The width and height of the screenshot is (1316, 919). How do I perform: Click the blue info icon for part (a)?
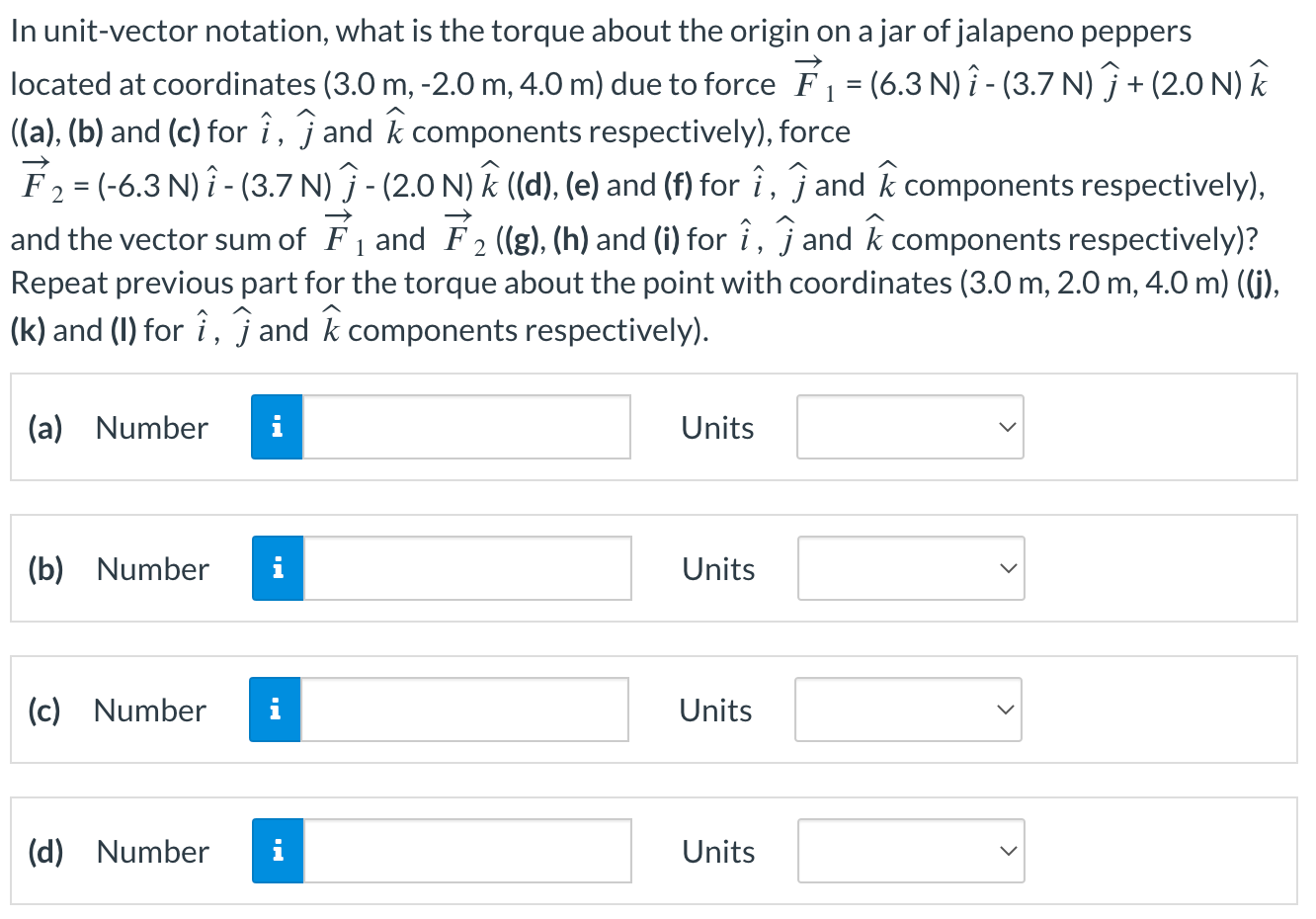pyautogui.click(x=277, y=427)
